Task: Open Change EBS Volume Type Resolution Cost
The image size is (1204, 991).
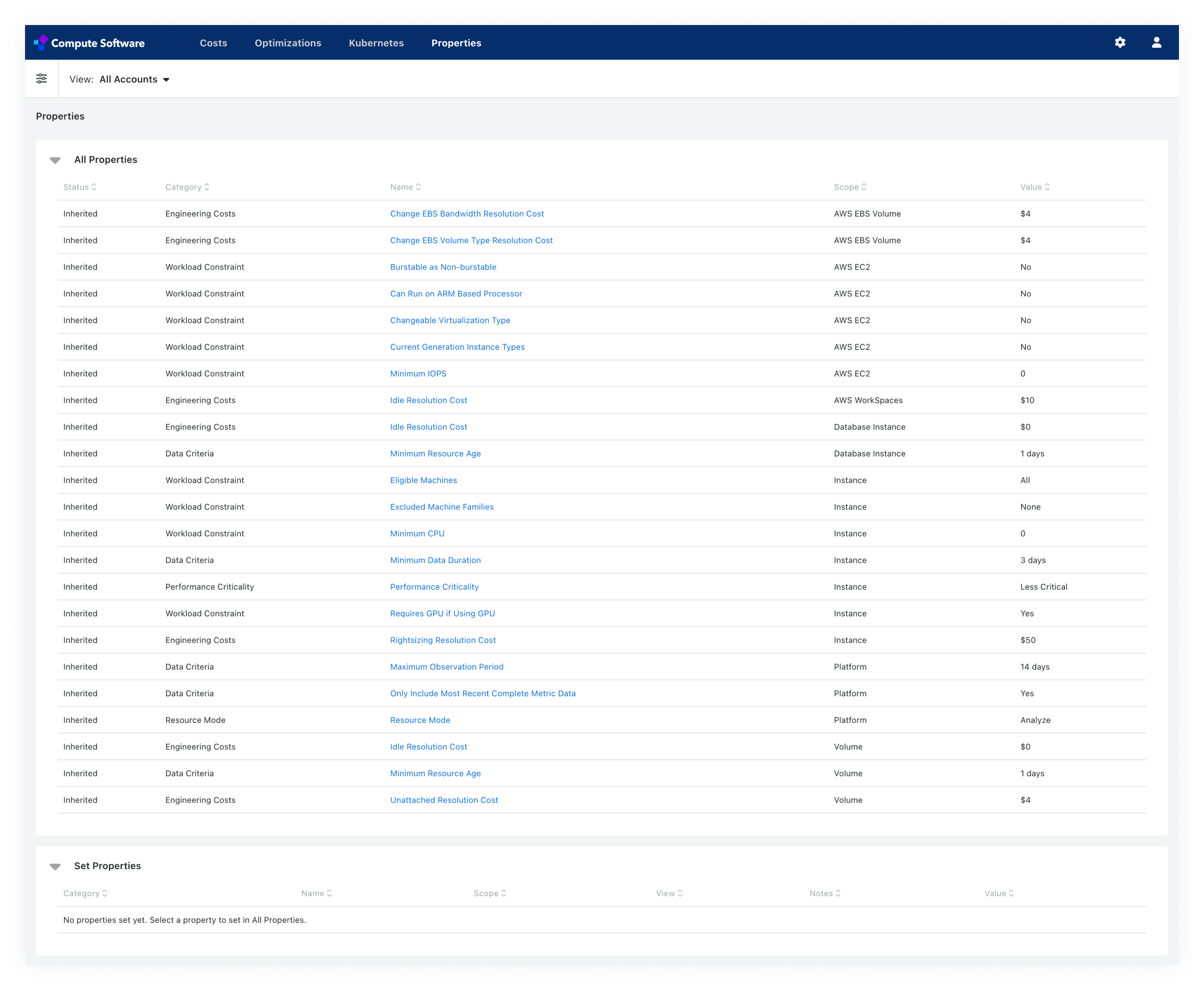Action: tap(471, 240)
